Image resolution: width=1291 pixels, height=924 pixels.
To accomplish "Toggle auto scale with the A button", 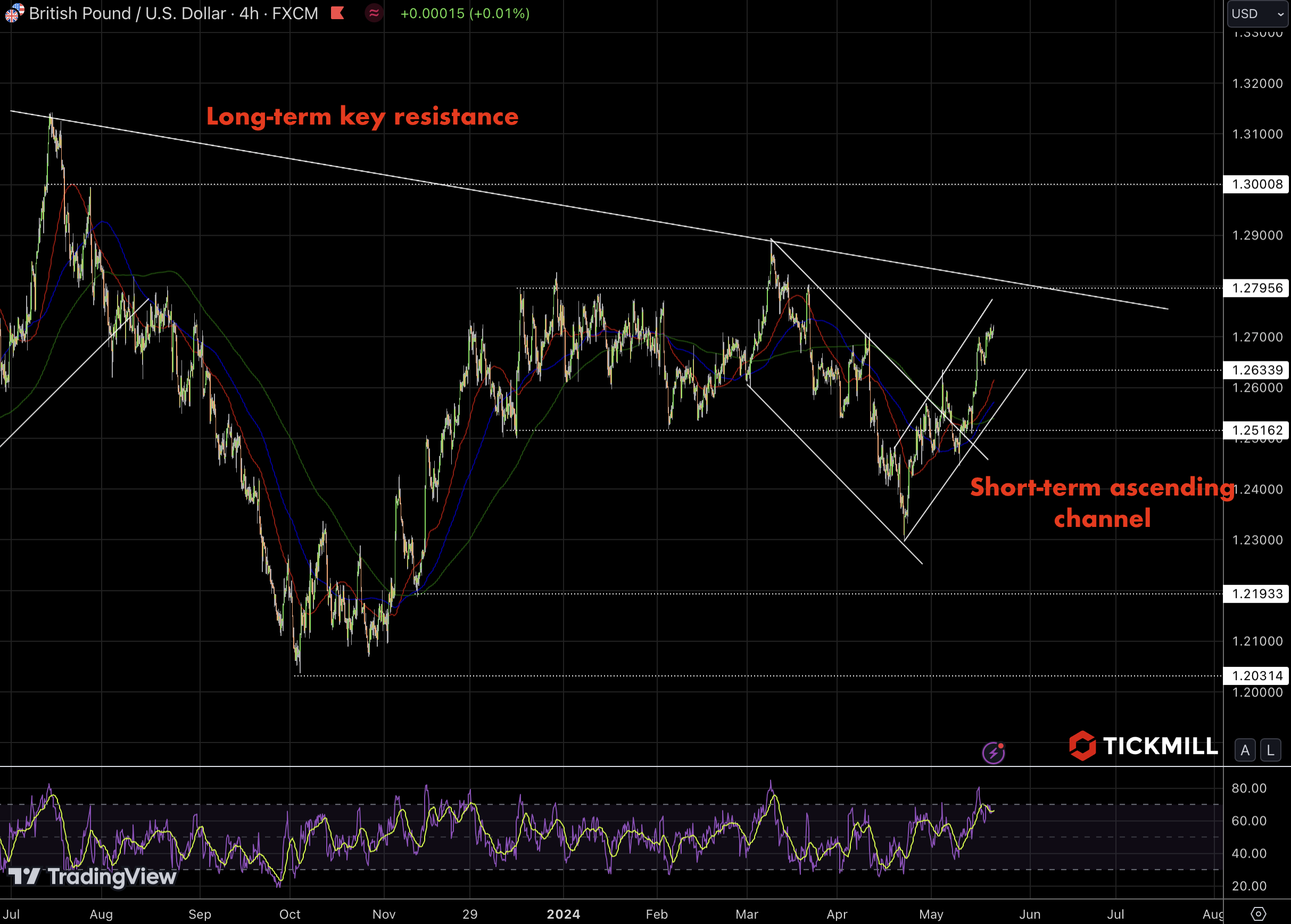I will click(x=1245, y=750).
